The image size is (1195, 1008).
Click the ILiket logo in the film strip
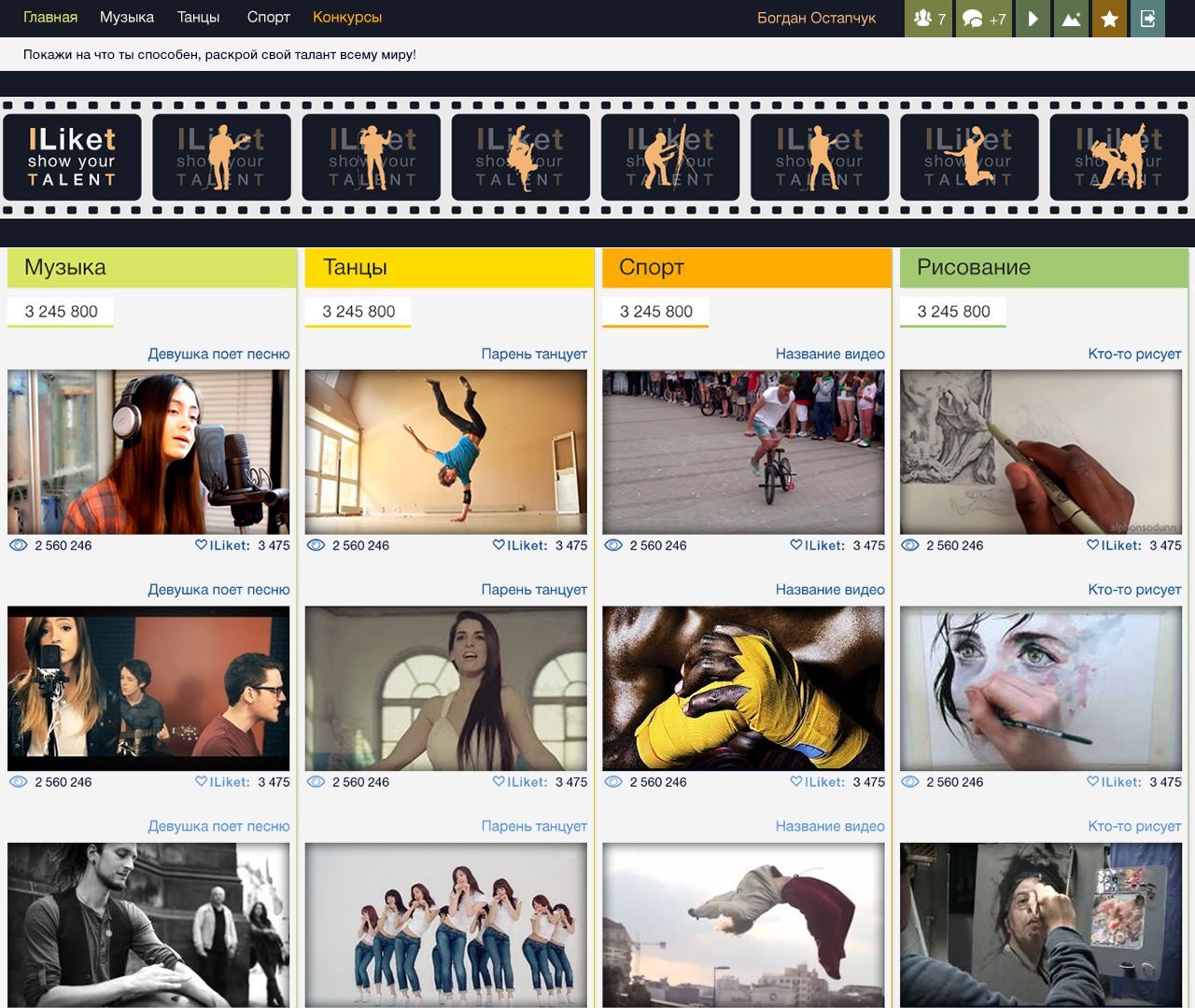(72, 156)
